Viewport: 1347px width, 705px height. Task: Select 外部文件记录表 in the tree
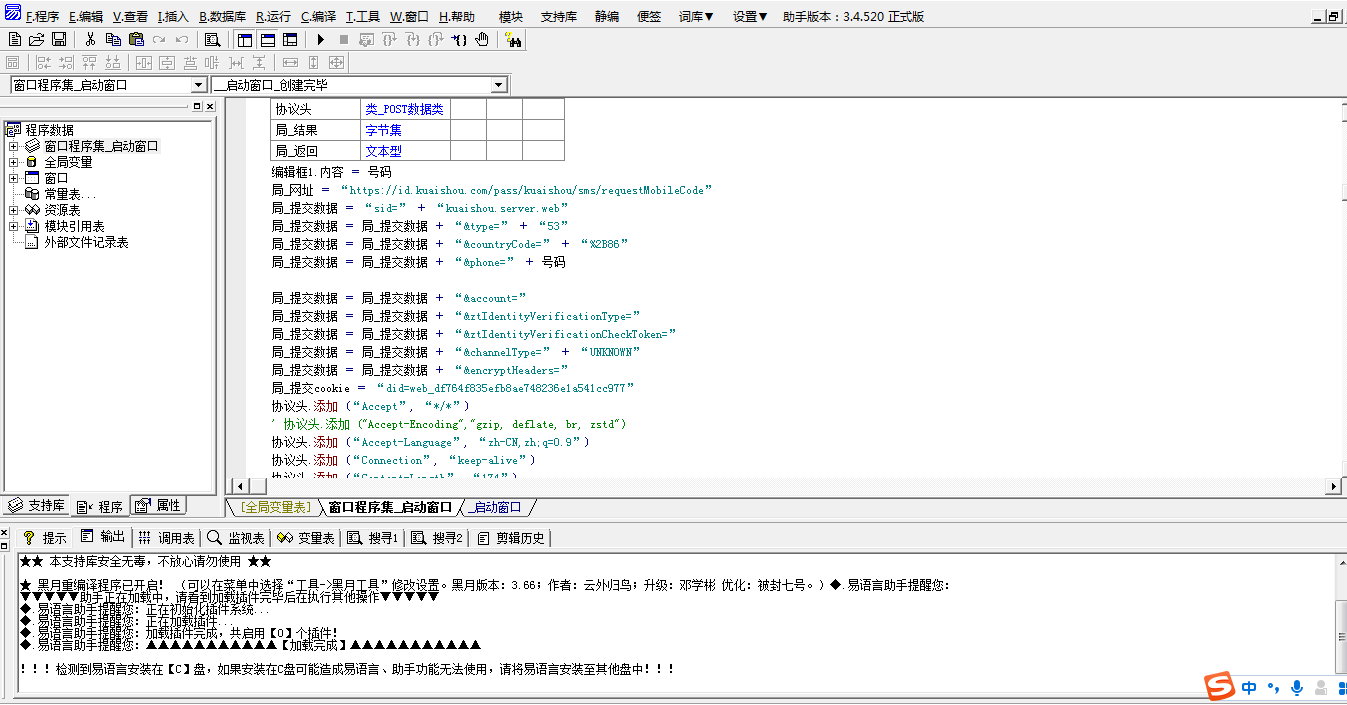coord(86,242)
